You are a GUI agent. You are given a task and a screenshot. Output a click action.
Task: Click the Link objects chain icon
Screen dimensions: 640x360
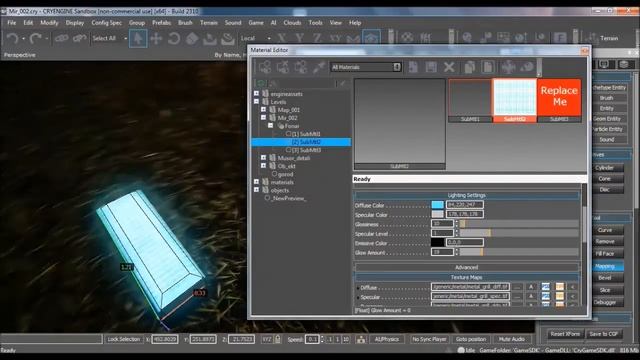point(62,38)
